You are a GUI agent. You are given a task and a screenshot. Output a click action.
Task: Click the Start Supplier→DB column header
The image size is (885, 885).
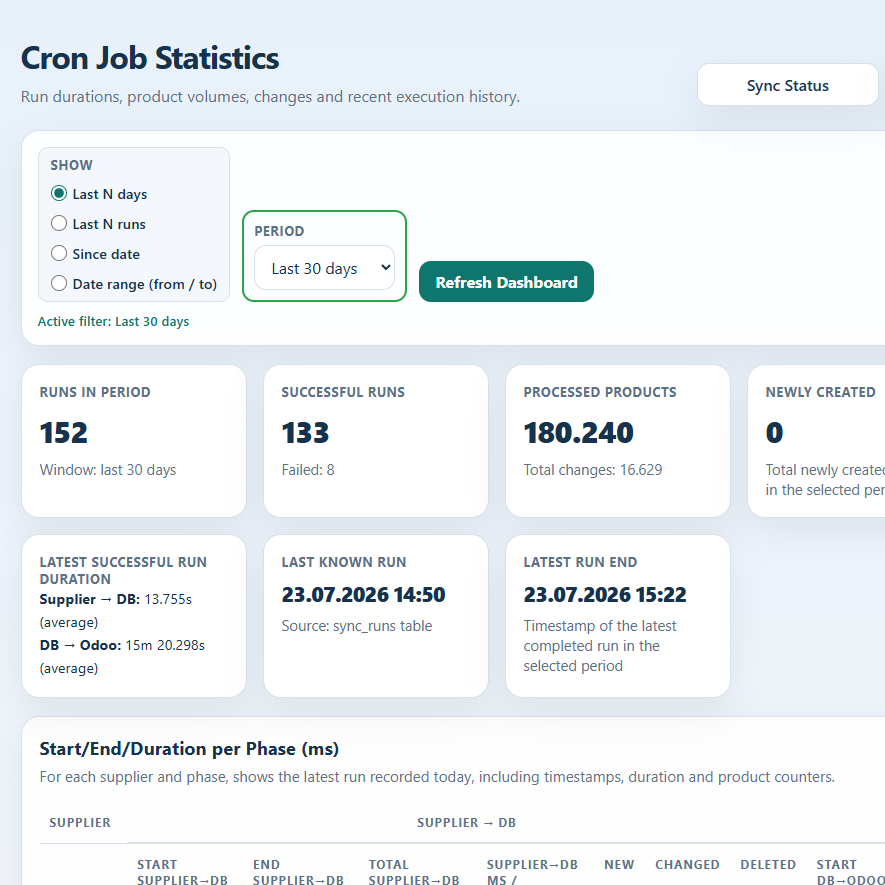click(x=182, y=872)
